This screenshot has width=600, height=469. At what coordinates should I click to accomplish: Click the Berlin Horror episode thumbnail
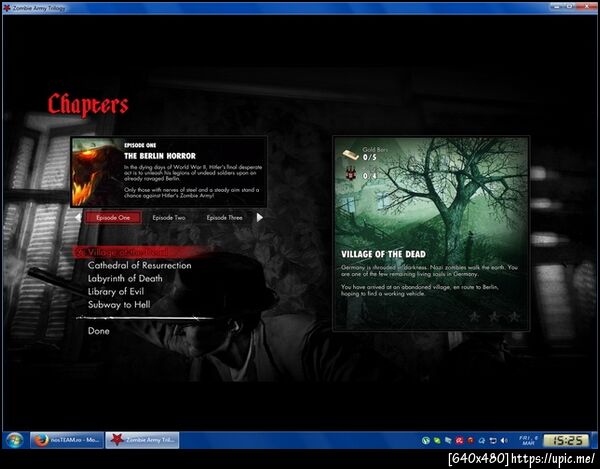click(x=96, y=172)
